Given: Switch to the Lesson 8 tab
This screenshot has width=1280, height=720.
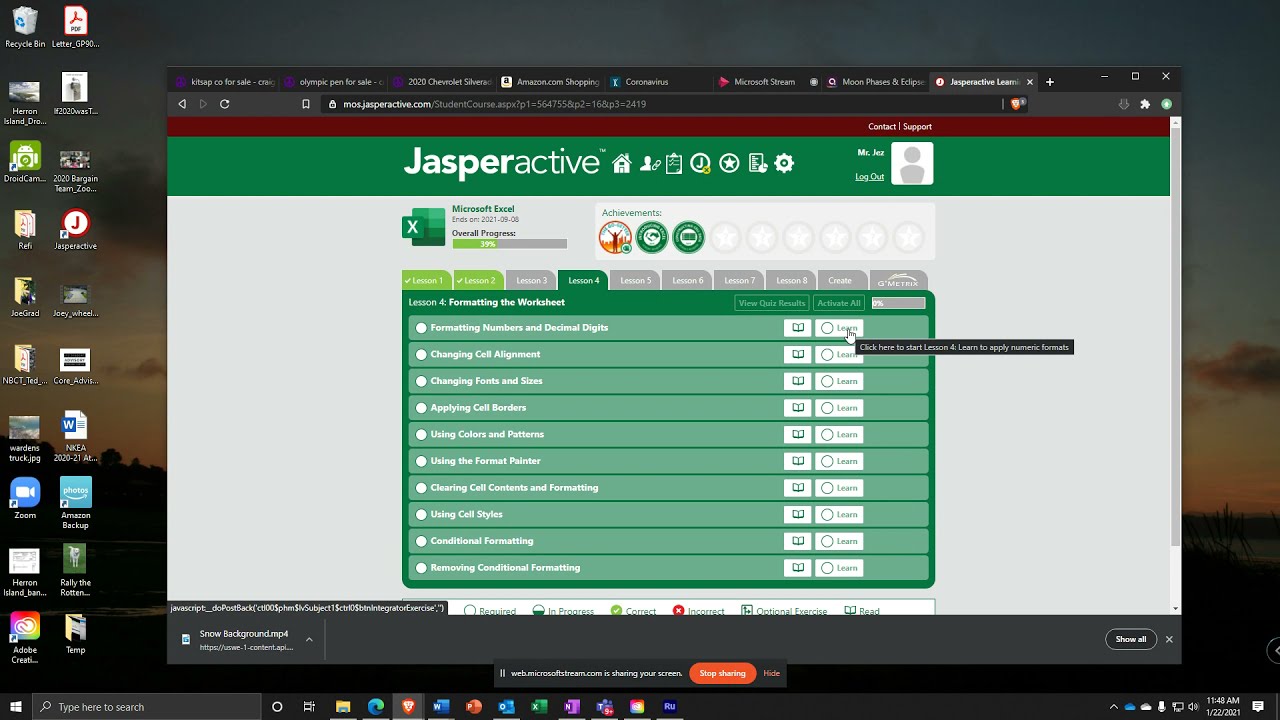Looking at the screenshot, I should pyautogui.click(x=791, y=280).
